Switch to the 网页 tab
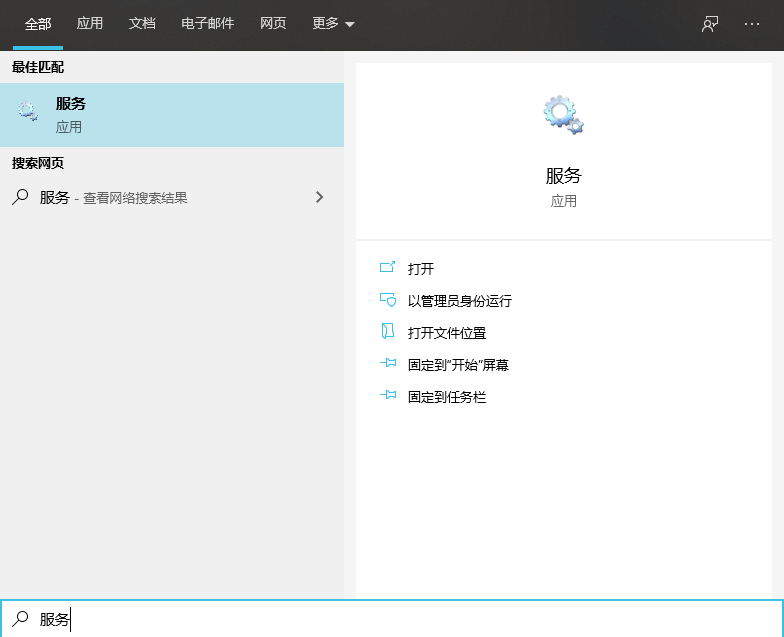784x637 pixels. pyautogui.click(x=273, y=24)
